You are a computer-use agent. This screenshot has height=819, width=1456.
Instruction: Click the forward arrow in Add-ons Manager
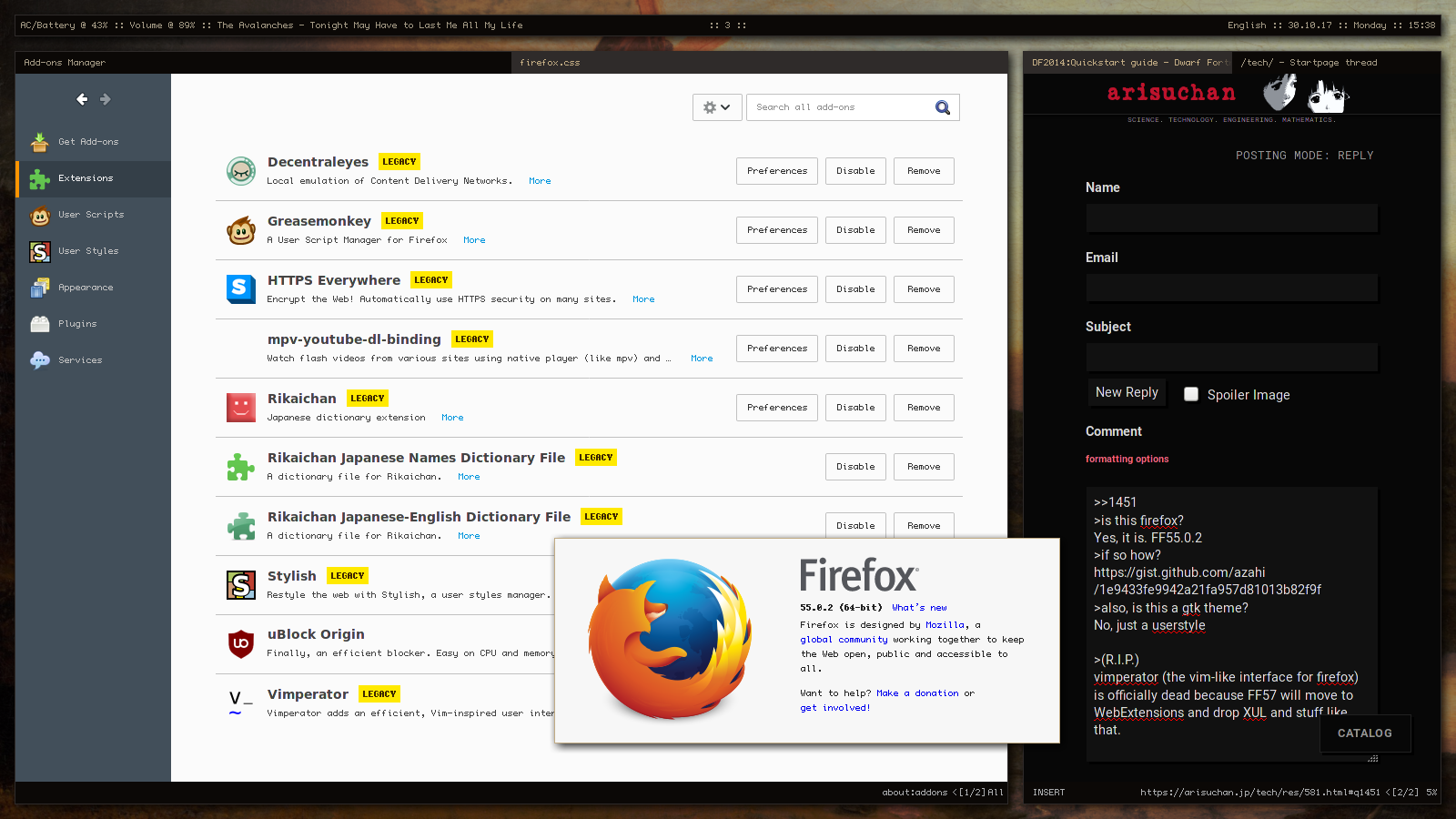click(106, 99)
